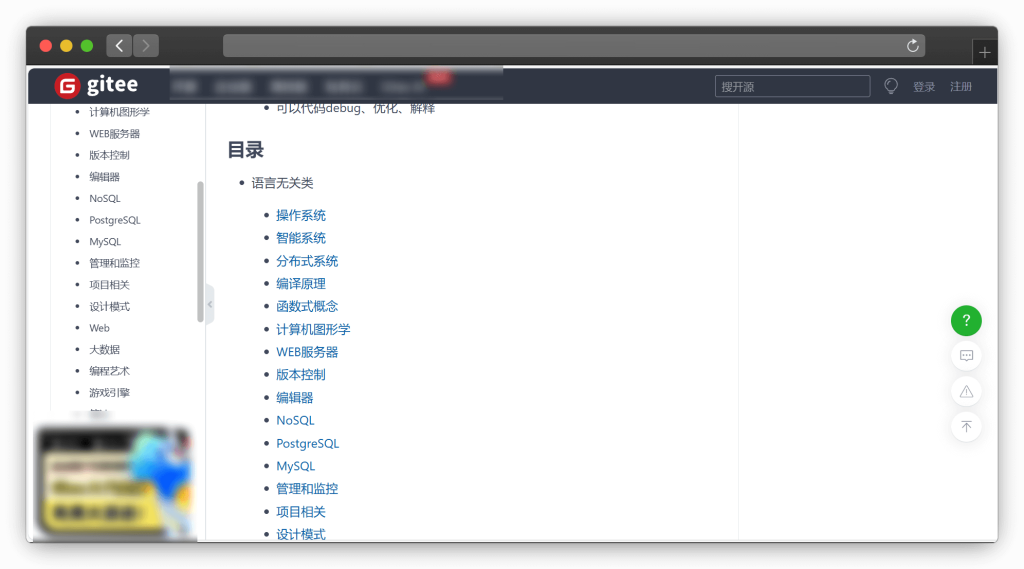Open 管理和监控 link in main contents
The width and height of the screenshot is (1024, 569).
pyautogui.click(x=307, y=489)
